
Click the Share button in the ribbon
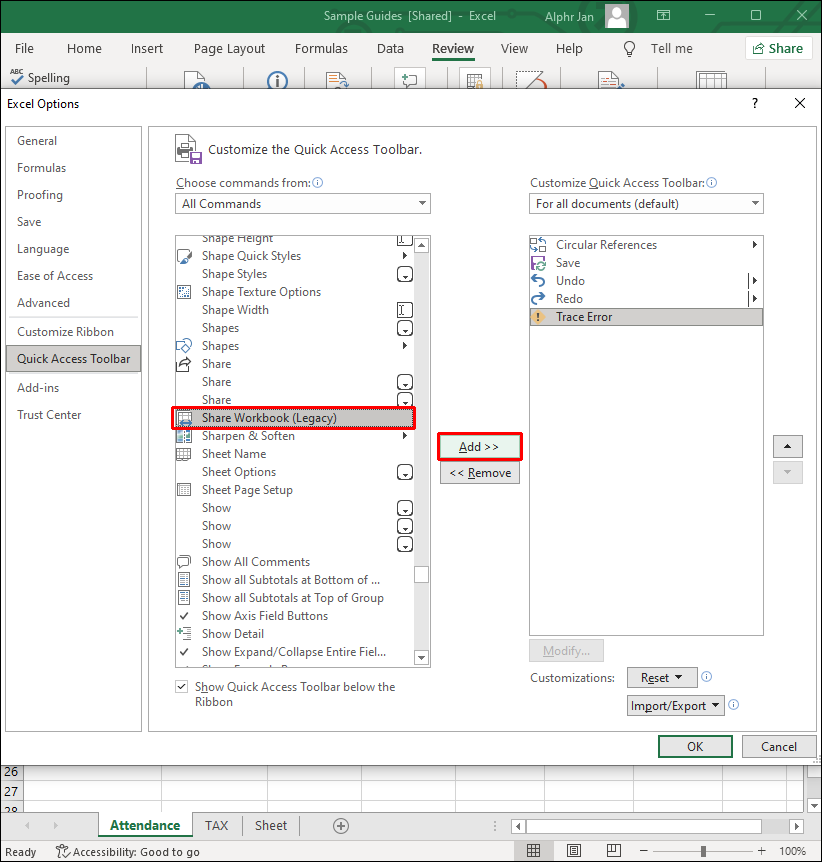[x=778, y=48]
